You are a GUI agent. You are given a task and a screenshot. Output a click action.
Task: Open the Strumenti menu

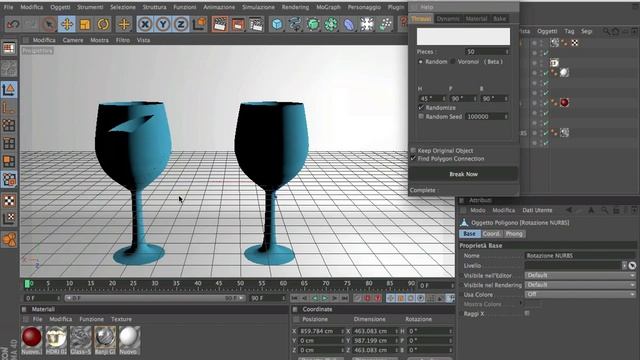click(90, 7)
